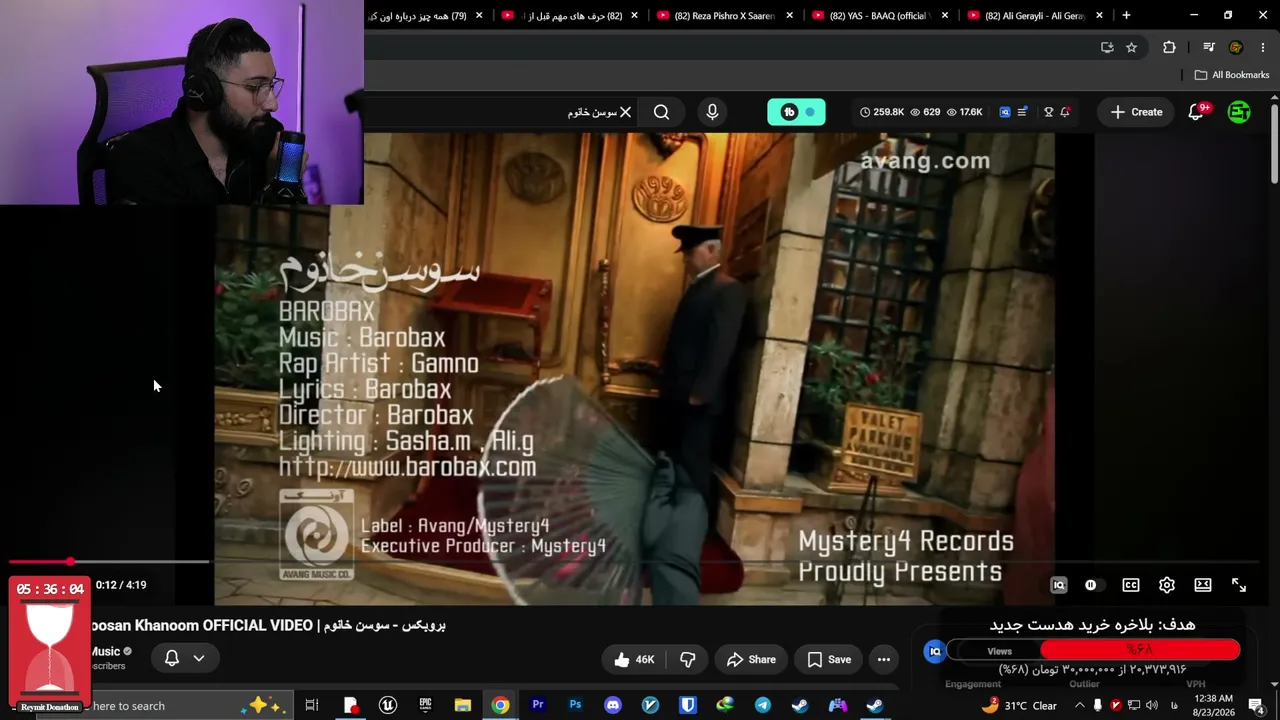The image size is (1280, 720).
Task: Open Premiere Pro from the taskbar
Action: 538,705
